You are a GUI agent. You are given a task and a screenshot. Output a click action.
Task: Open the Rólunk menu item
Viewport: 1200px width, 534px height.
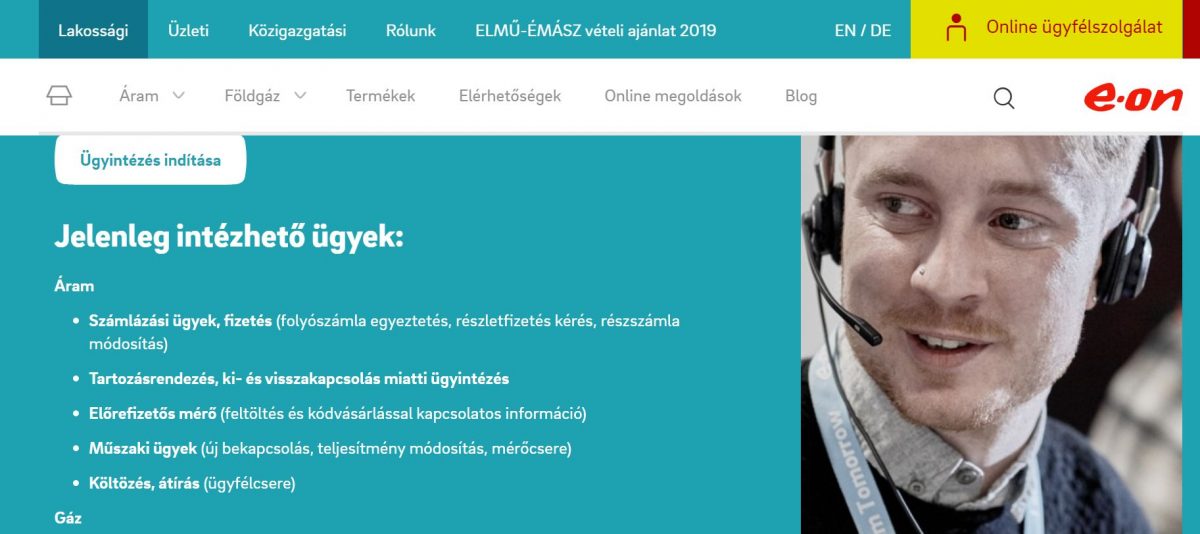[411, 30]
